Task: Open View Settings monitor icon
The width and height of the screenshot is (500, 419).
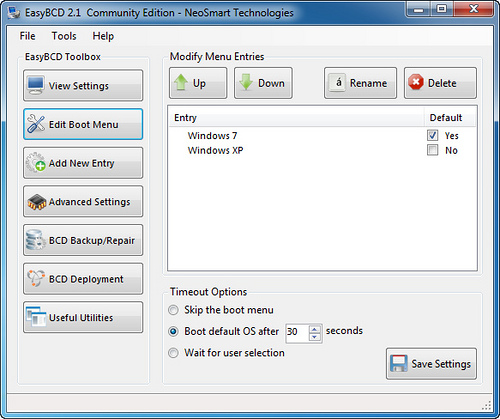Action: click(36, 85)
